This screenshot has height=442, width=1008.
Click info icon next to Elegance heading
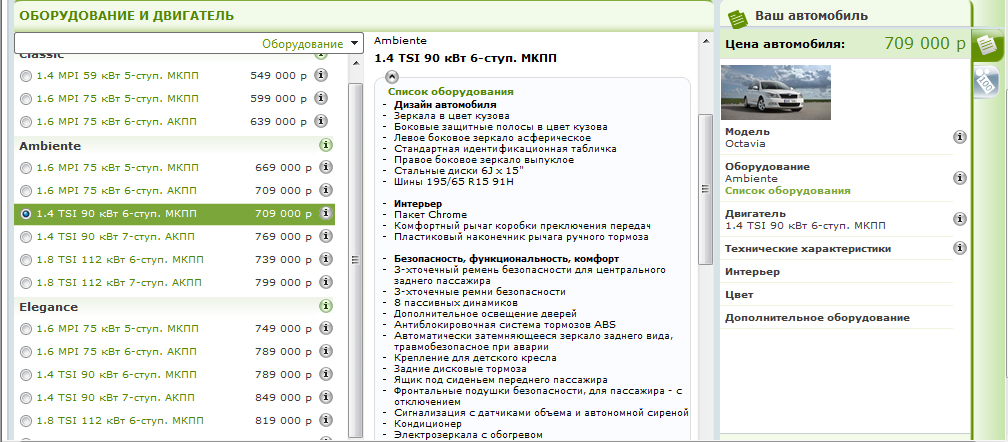point(326,306)
